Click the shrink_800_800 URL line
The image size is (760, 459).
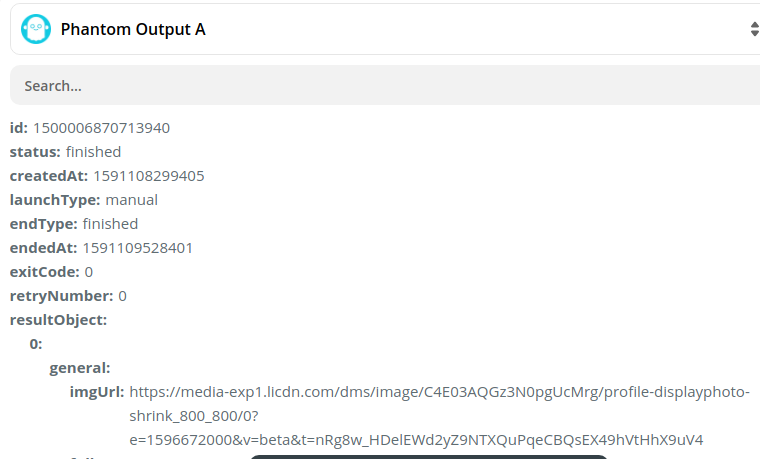point(194,416)
